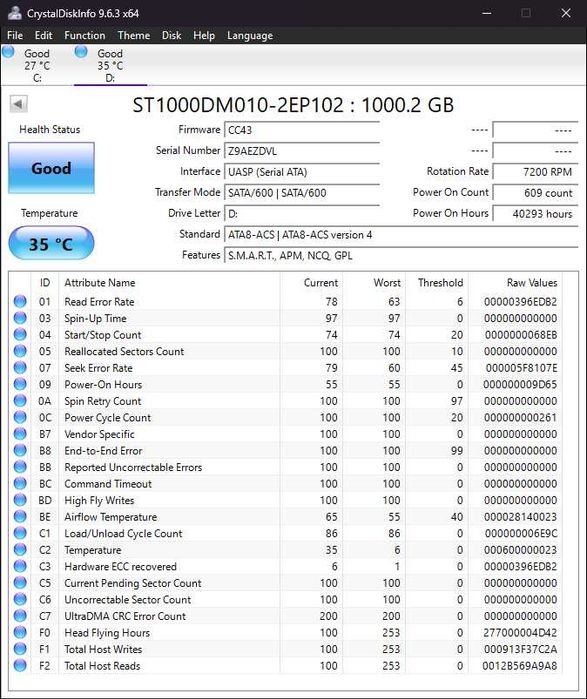Click the Attribute Name column header

[169, 283]
